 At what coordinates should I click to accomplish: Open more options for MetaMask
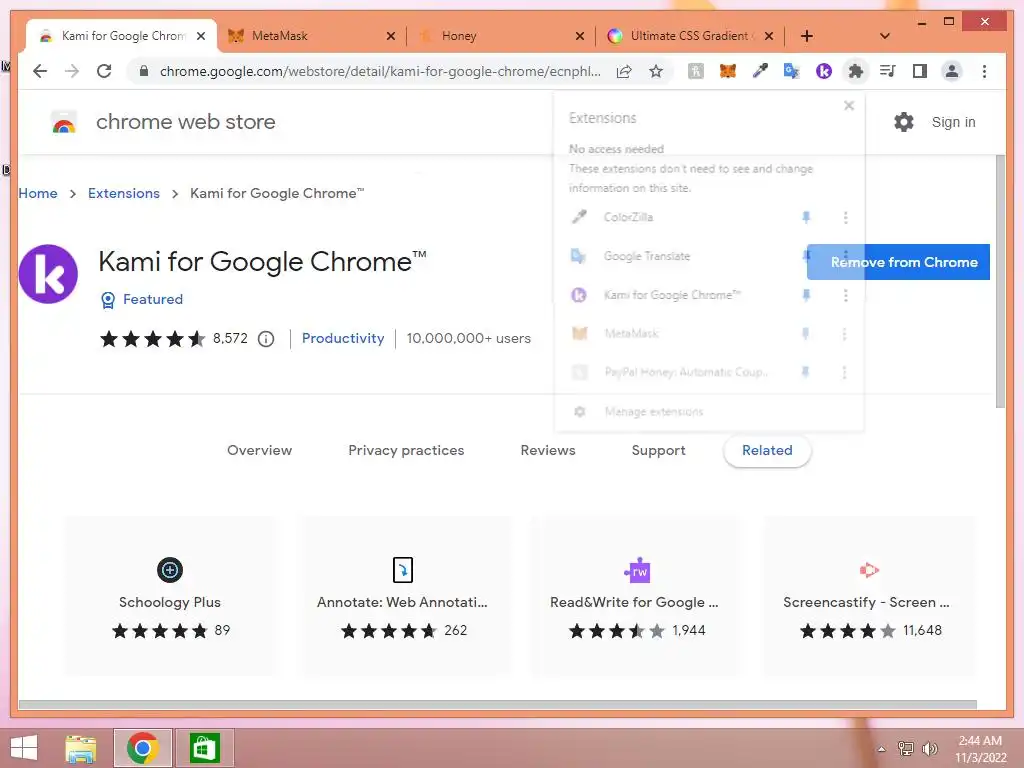[x=844, y=334]
